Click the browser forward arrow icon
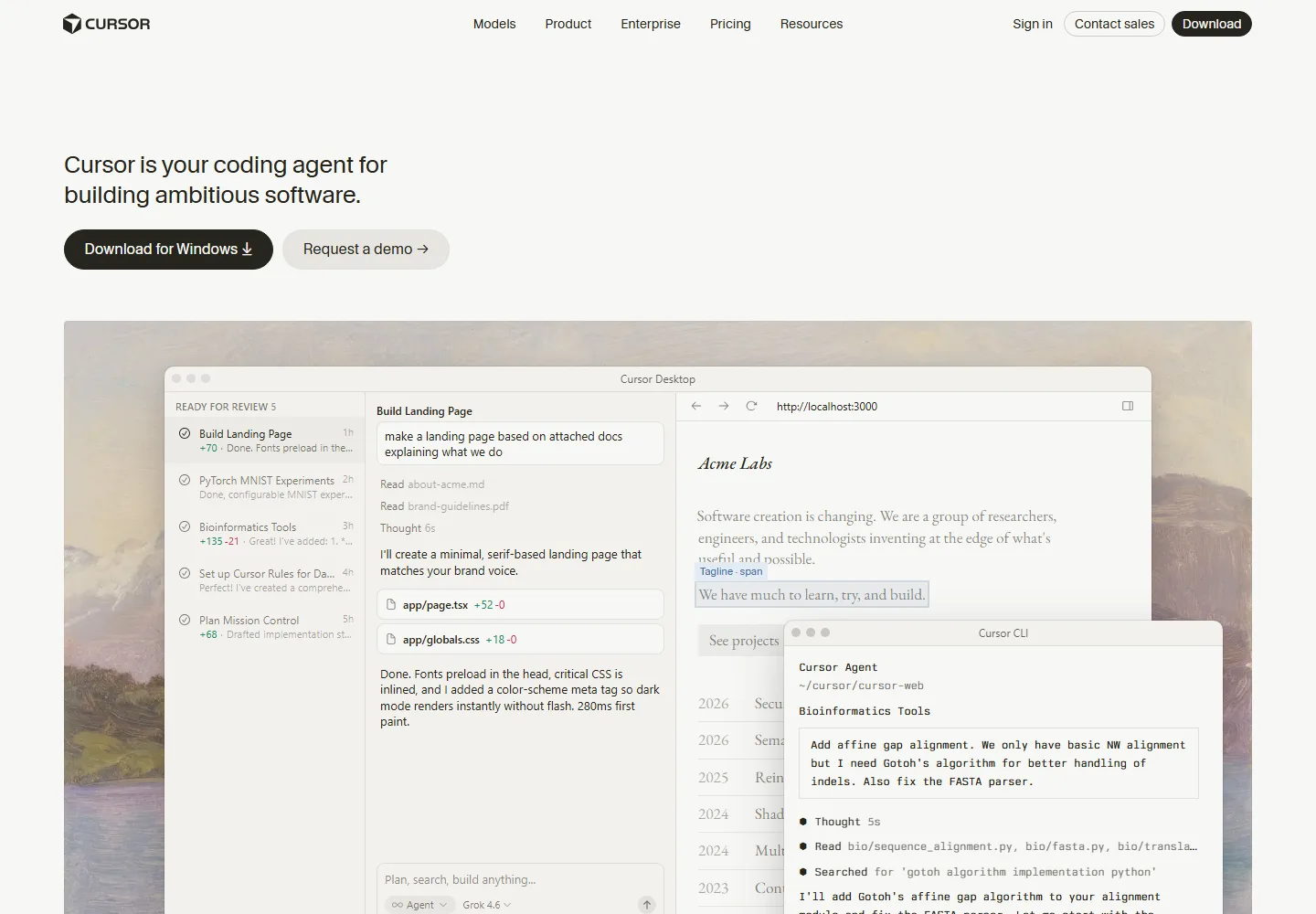Screen dimensions: 1316x914 724,406
